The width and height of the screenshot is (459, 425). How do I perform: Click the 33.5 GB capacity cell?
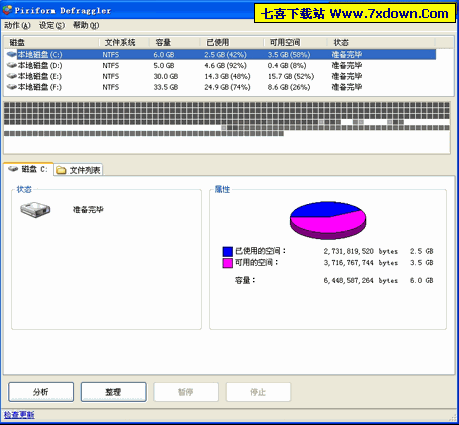coord(166,87)
